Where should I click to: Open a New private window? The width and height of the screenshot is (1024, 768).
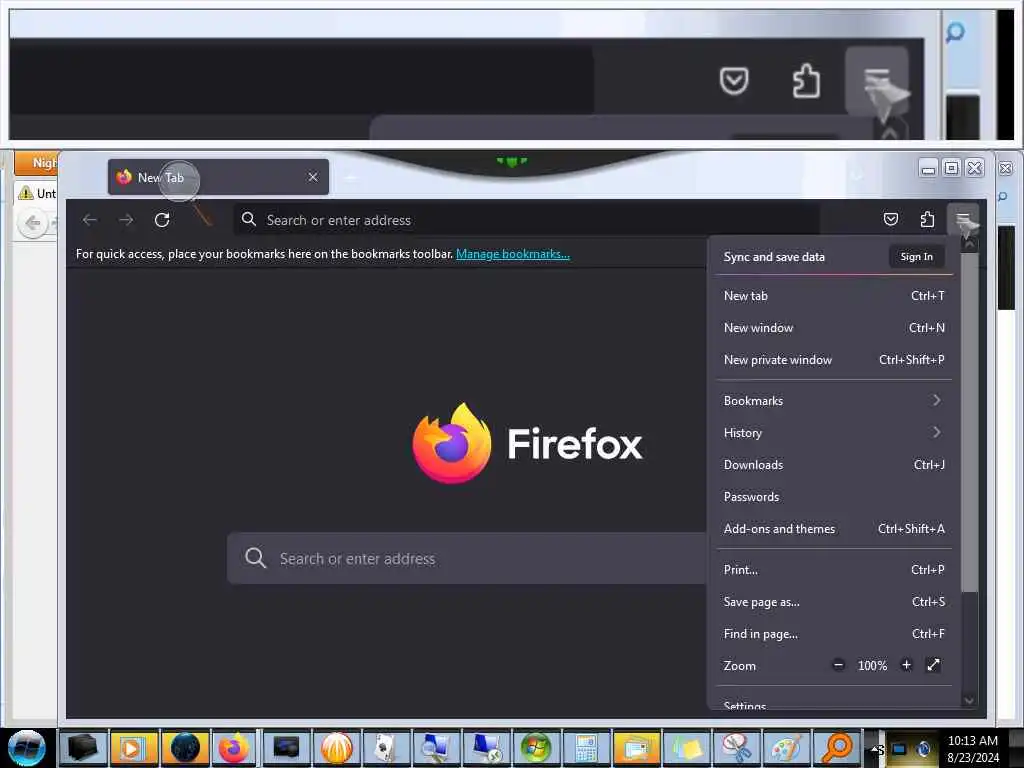[834, 360]
